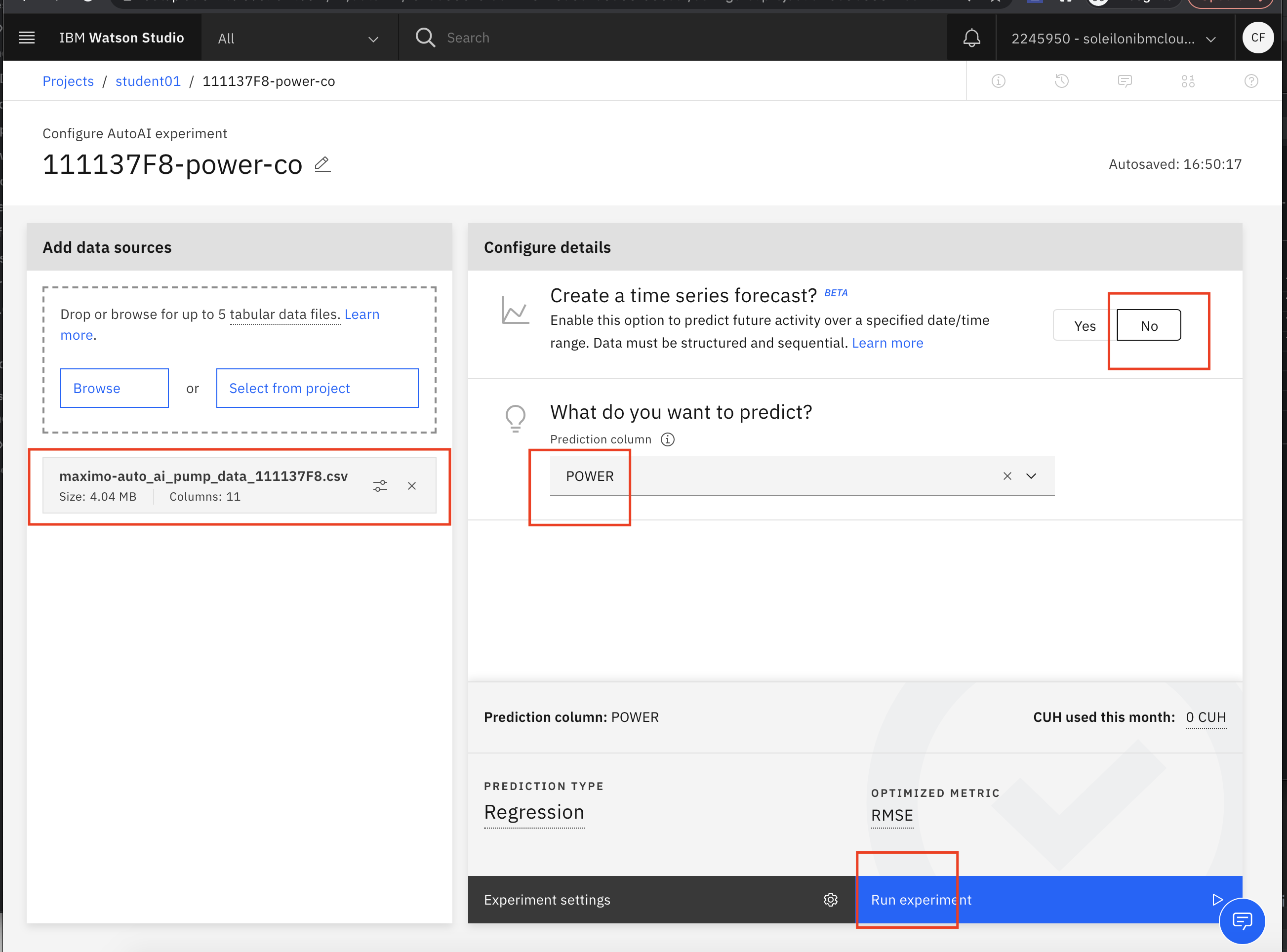Open the version history icon
1287x952 pixels.
coord(1062,81)
